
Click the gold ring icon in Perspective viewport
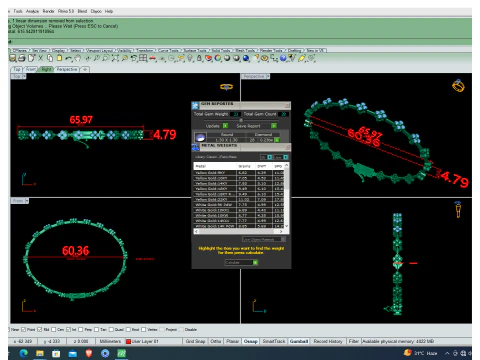[458, 86]
